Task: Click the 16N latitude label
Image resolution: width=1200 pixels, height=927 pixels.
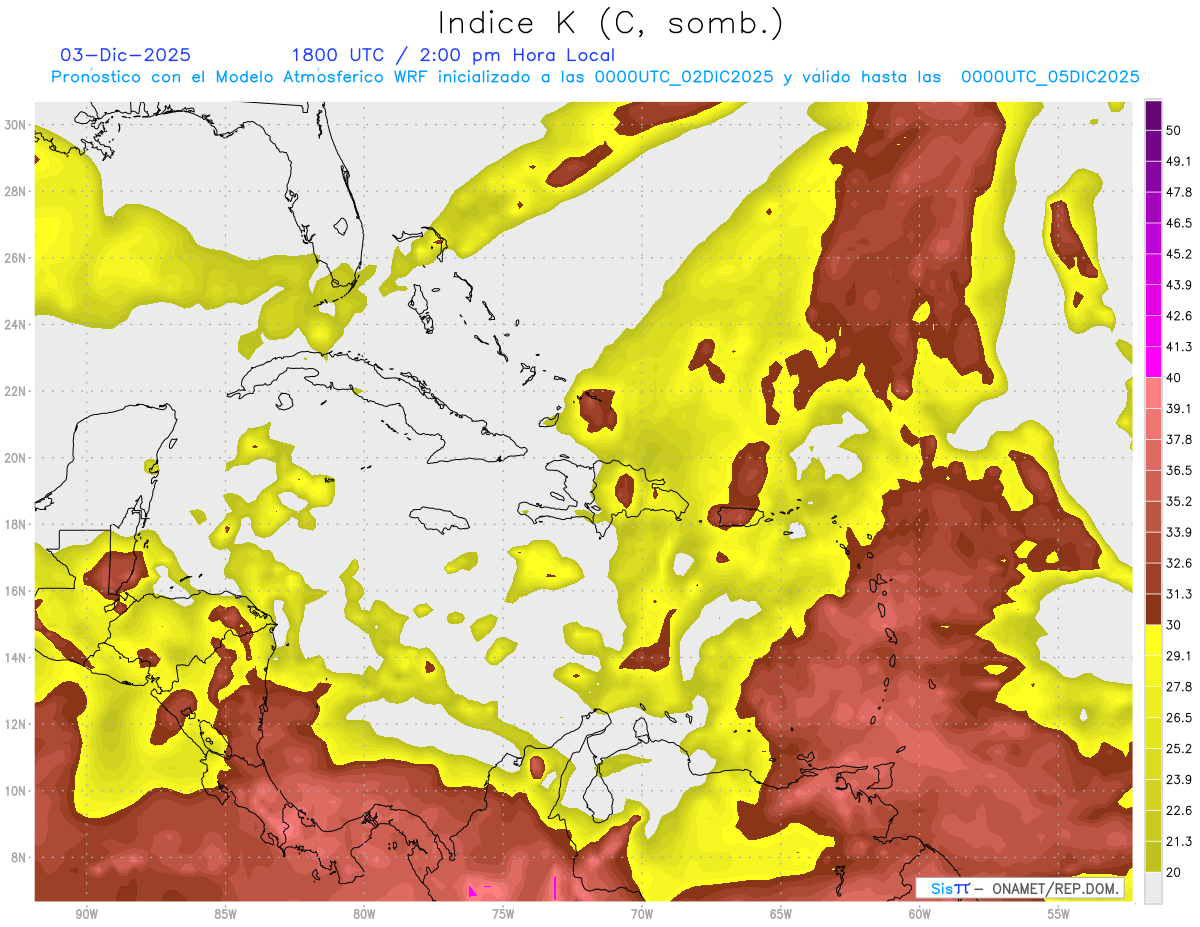Action: [15, 591]
